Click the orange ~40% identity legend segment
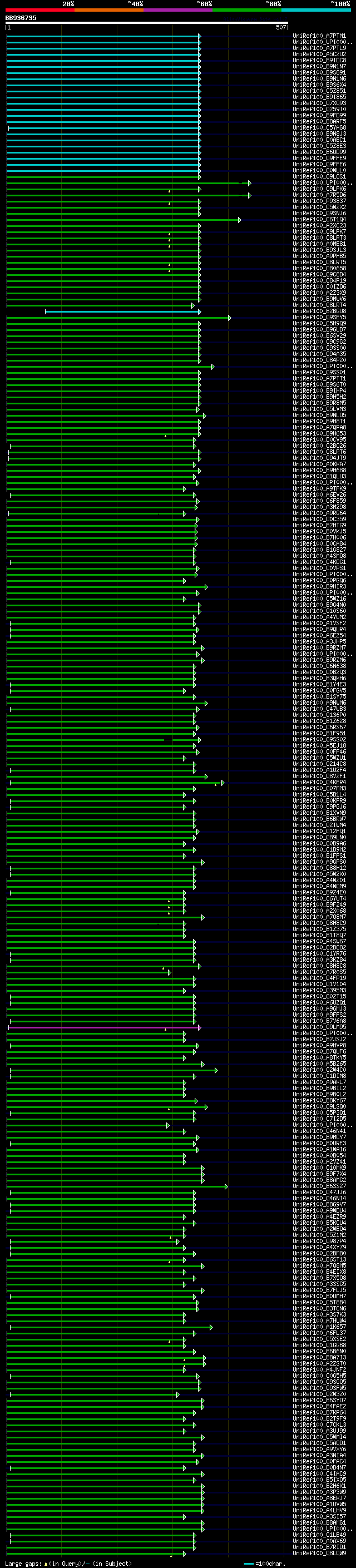 [x=109, y=11]
